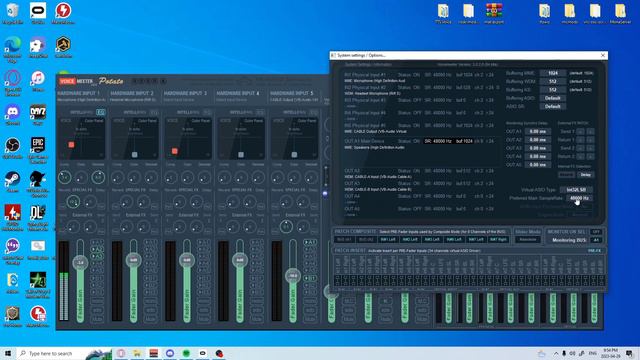Change the Monitoring BUS A1 selector

(596, 240)
